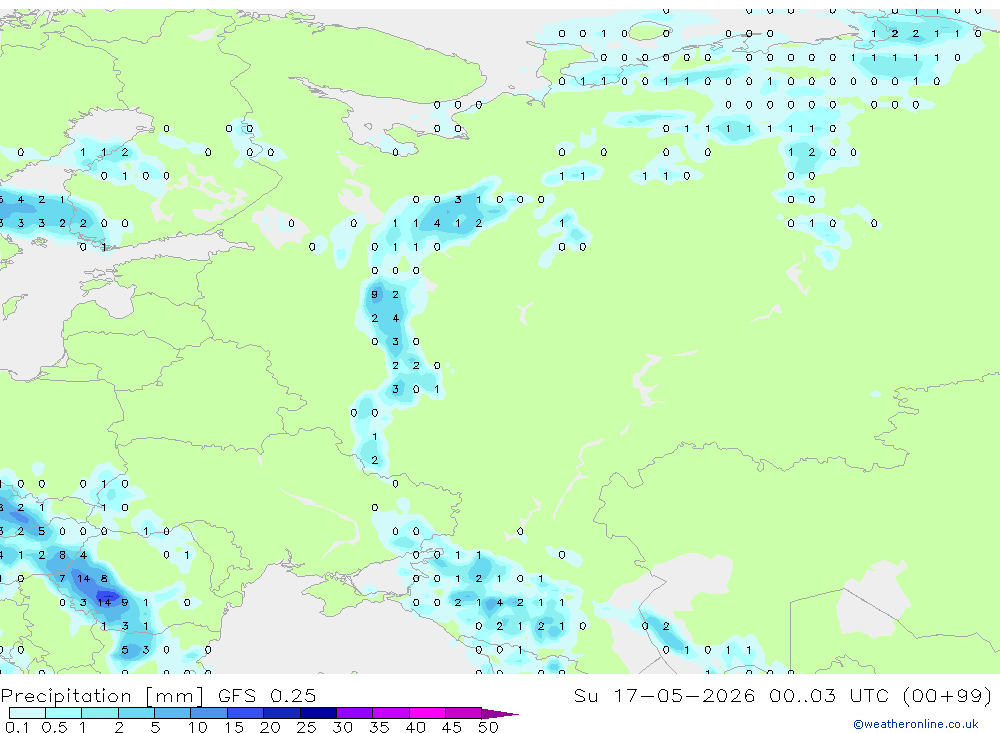Click the 'GFS 0.25' model label
Viewport: 1000px width, 733px height.
tap(267, 695)
